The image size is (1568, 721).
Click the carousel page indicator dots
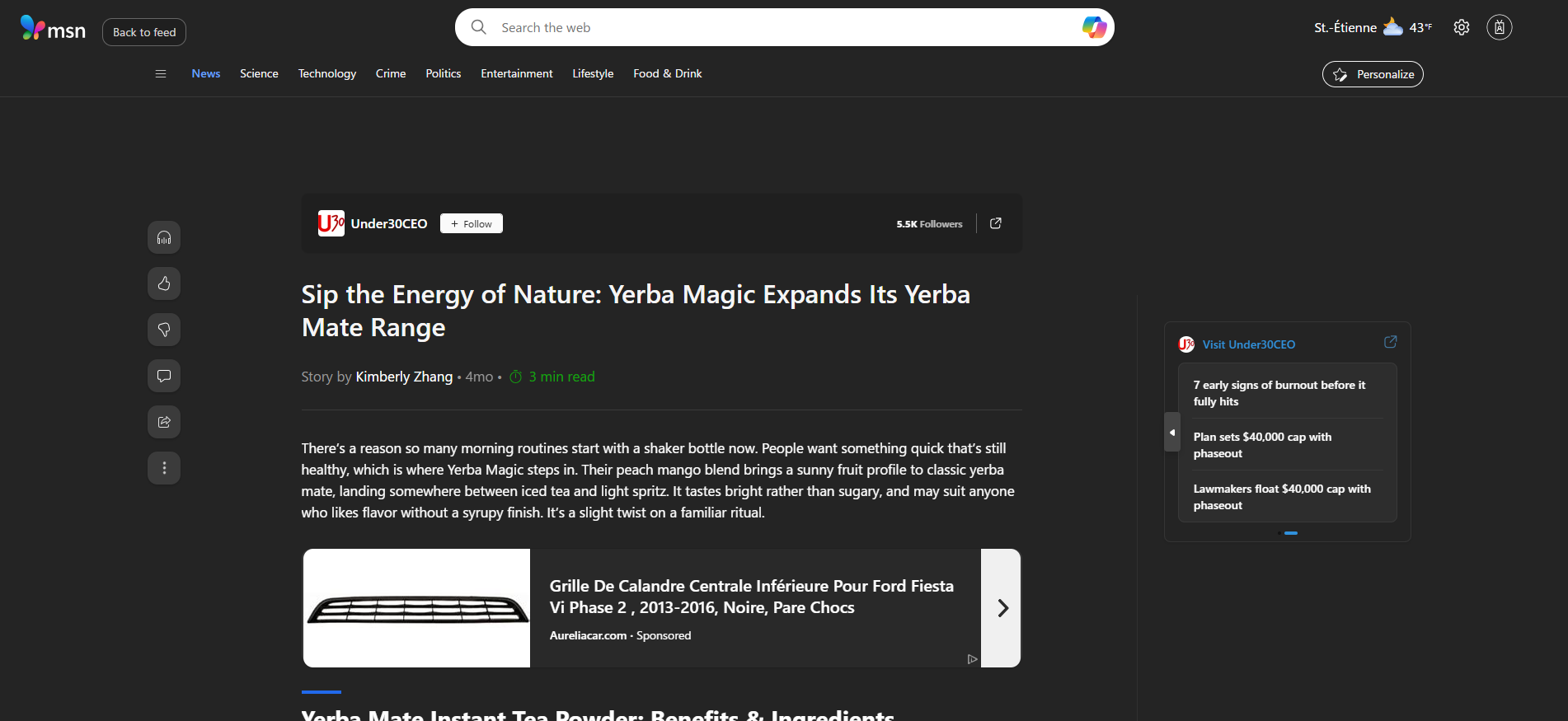point(1288,533)
